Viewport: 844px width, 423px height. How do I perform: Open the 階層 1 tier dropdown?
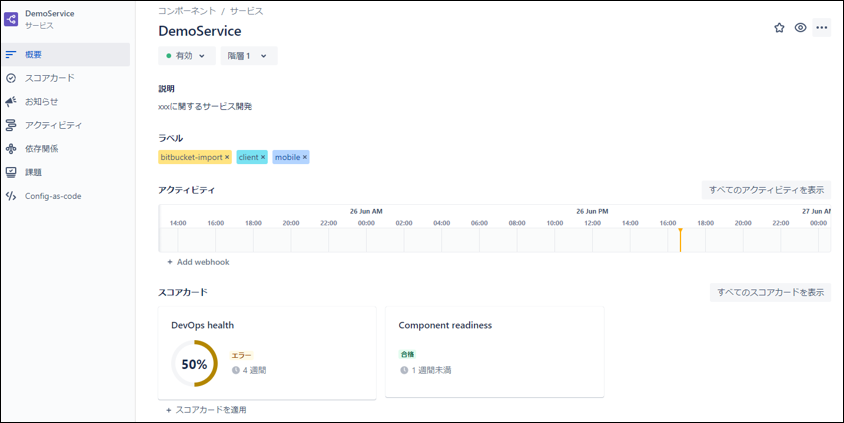249,56
